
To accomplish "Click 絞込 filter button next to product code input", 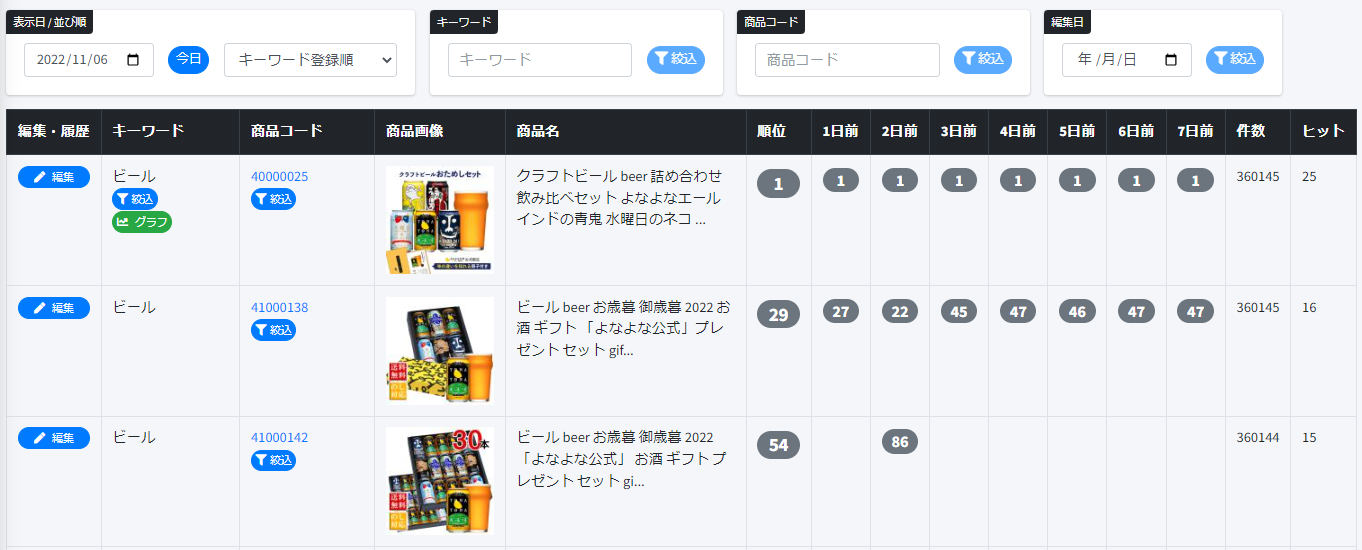I will point(983,60).
